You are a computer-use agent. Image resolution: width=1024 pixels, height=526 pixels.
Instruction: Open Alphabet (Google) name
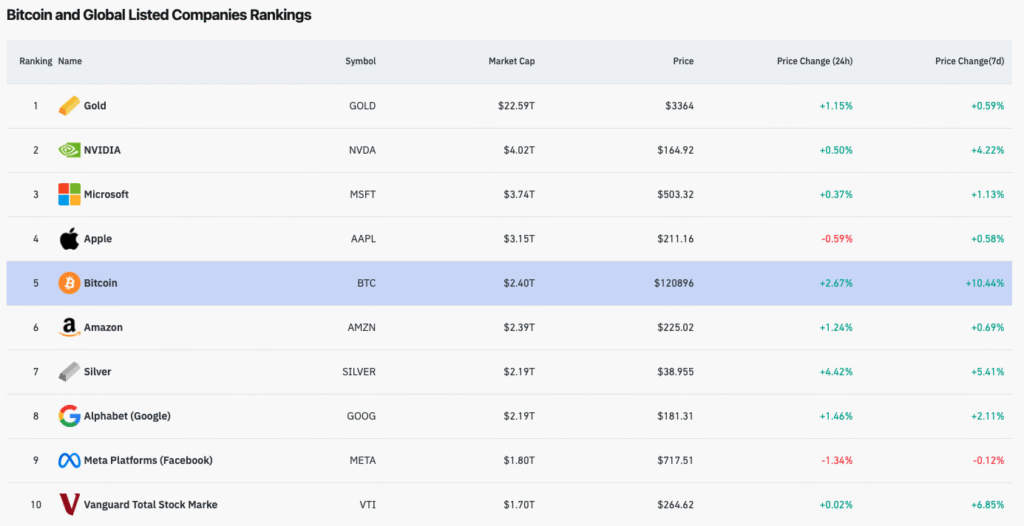tap(127, 416)
